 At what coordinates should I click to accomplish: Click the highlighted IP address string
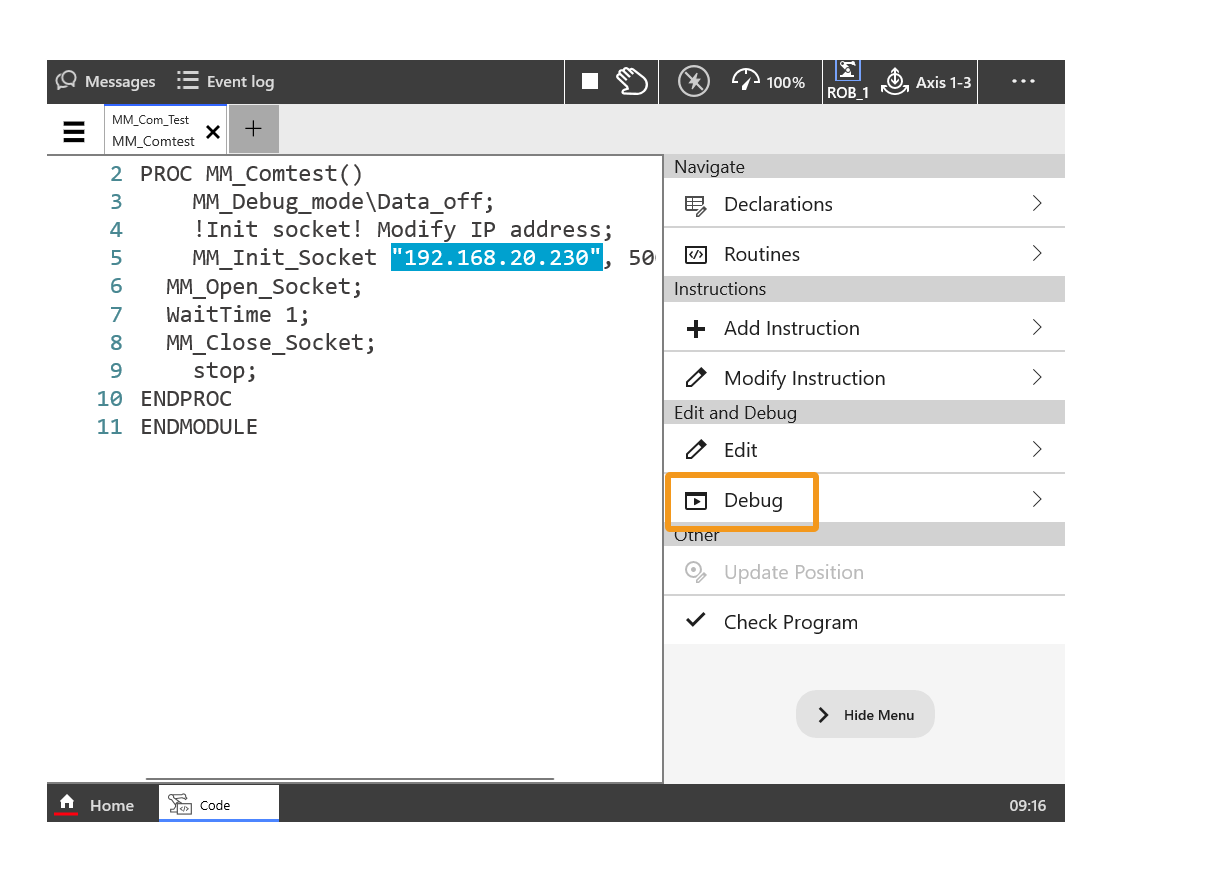[497, 258]
